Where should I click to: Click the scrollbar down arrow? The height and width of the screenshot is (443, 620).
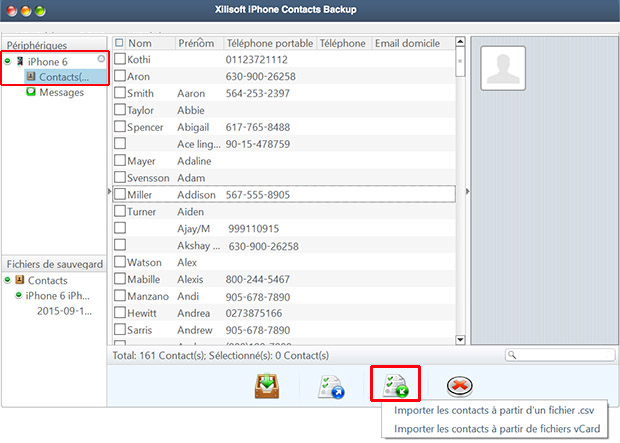click(x=460, y=339)
